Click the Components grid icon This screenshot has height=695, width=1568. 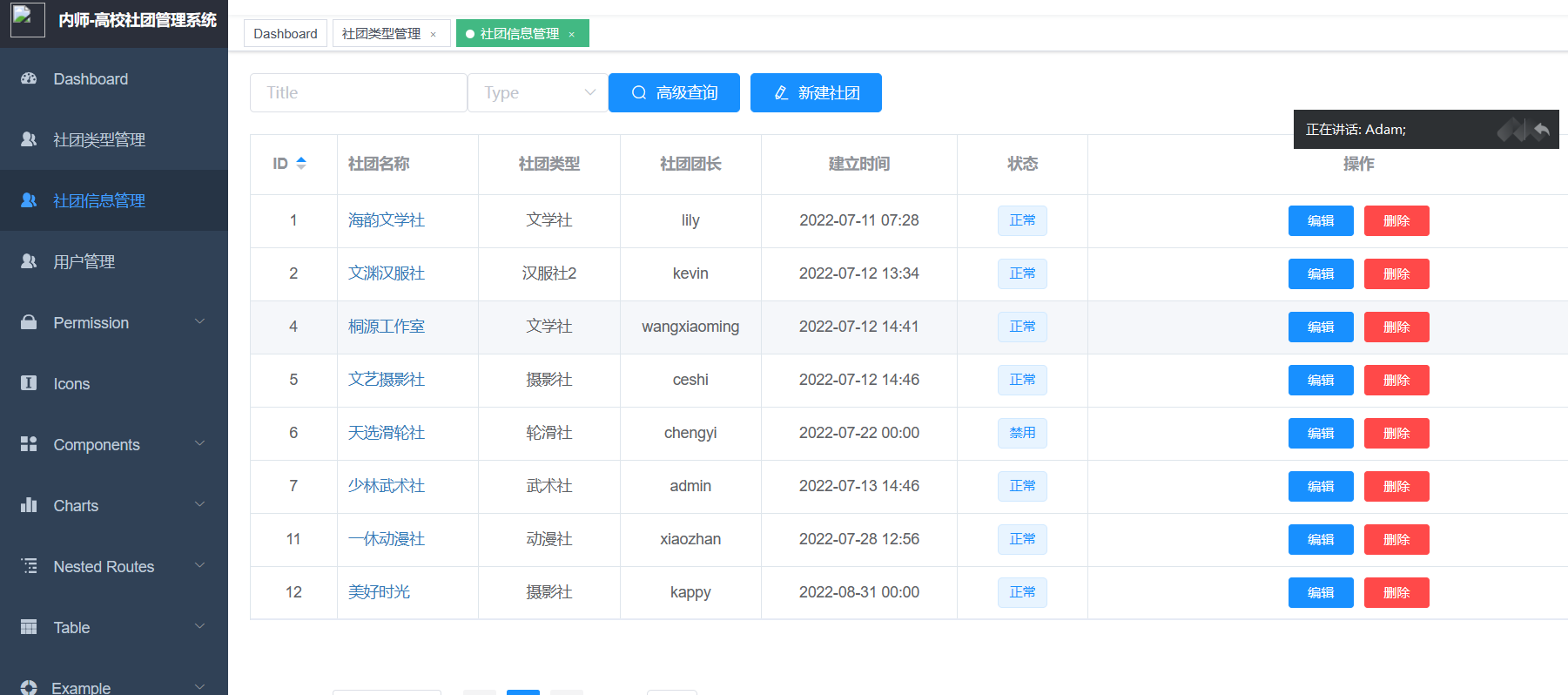pyautogui.click(x=29, y=444)
